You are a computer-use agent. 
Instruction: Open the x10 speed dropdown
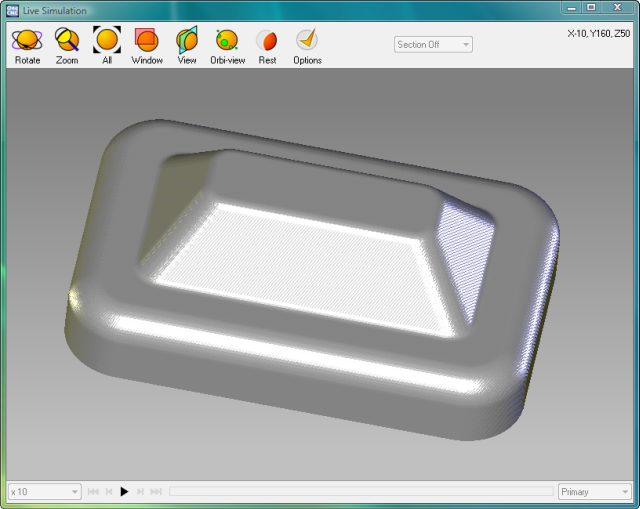pyautogui.click(x=44, y=492)
